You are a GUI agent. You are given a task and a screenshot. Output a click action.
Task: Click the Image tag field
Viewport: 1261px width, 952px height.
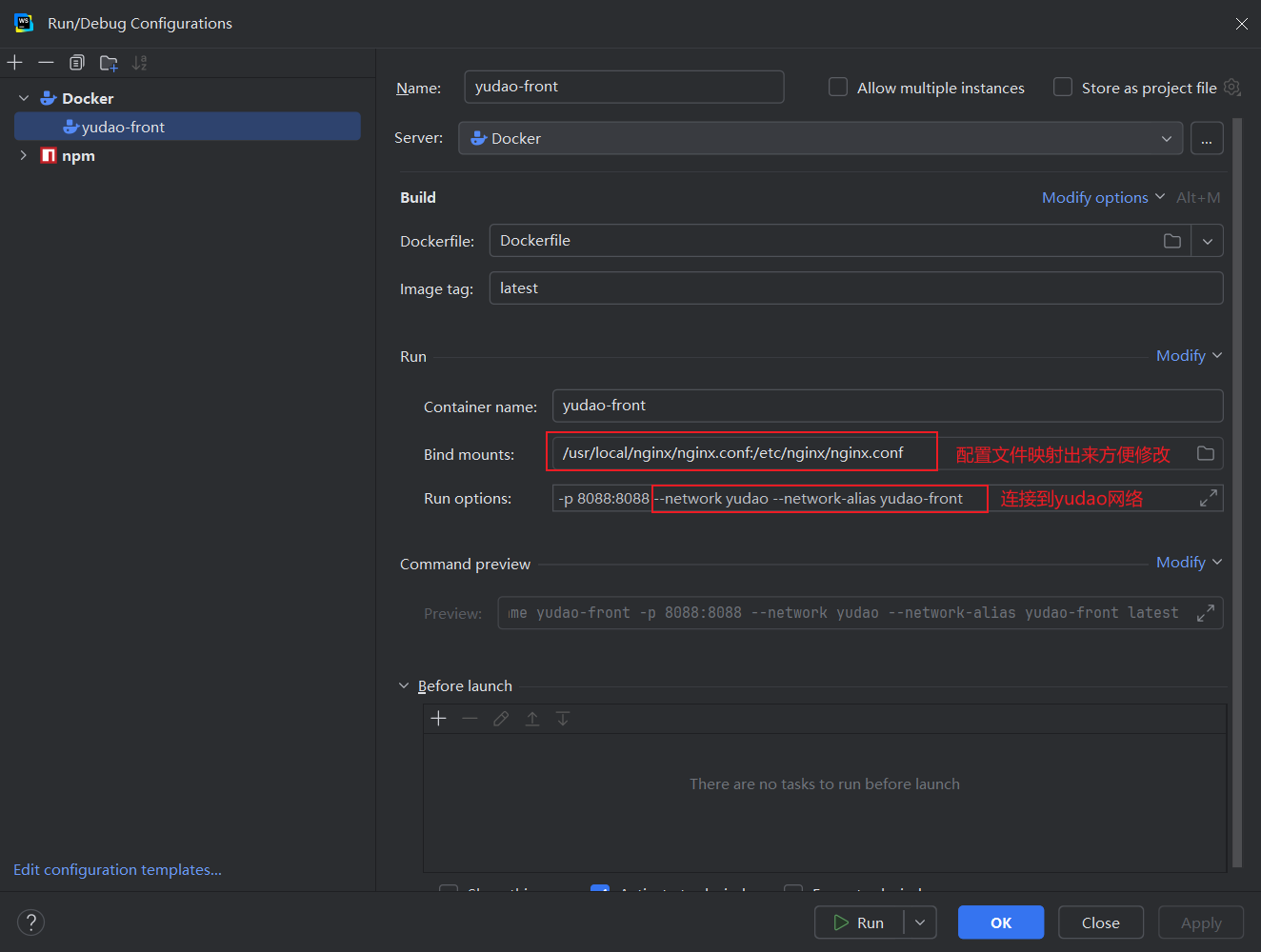point(856,288)
